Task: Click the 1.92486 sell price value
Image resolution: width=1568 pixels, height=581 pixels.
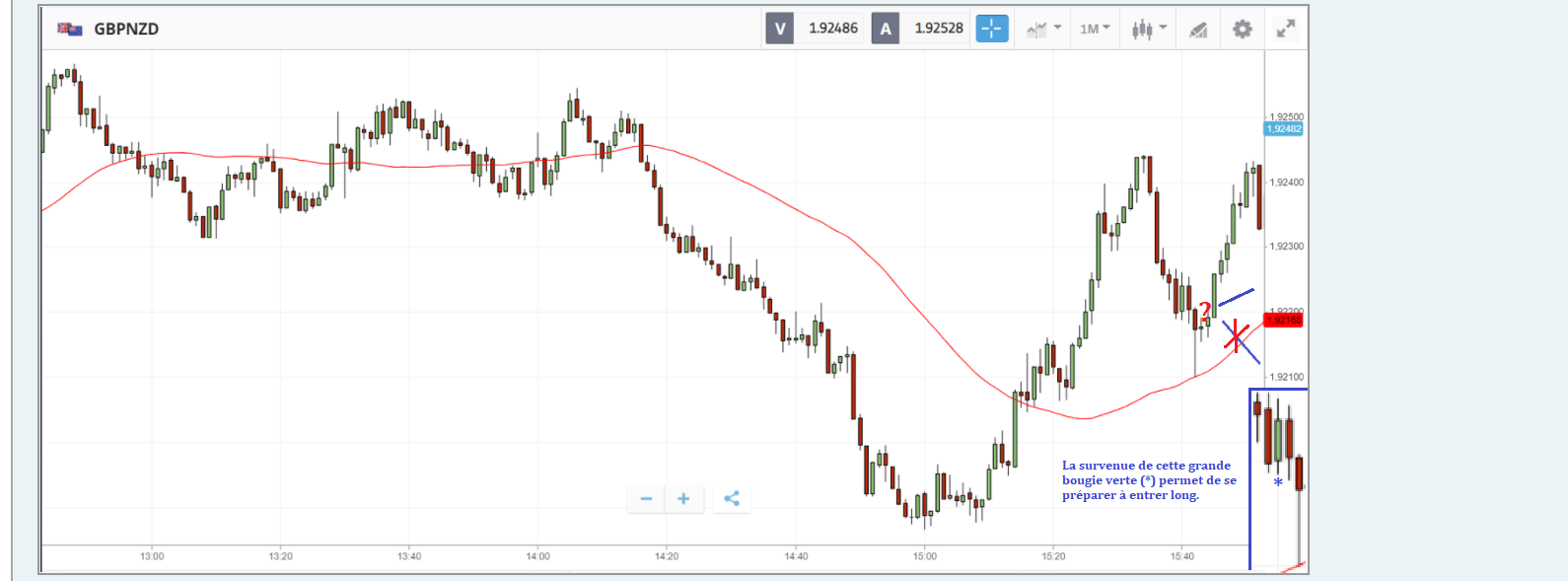Action: 833,29
